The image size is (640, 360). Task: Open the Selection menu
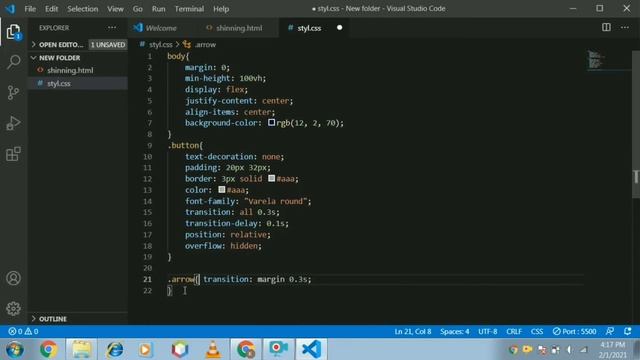point(82,9)
